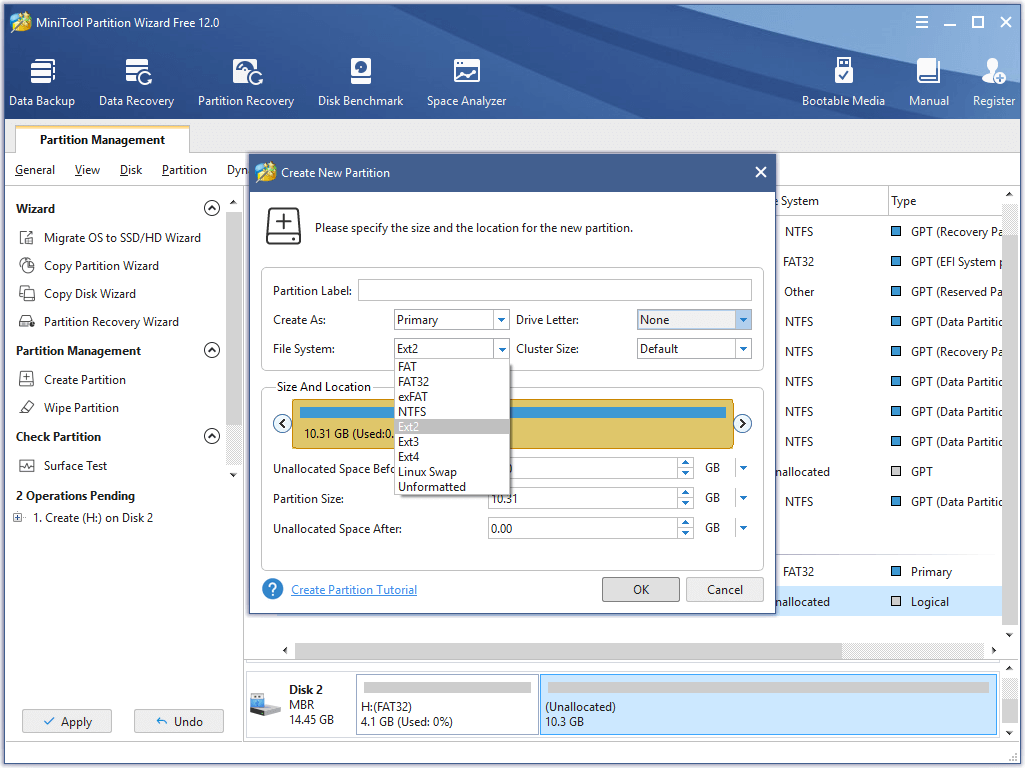This screenshot has width=1025, height=768.
Task: Click Cancel in the dialog
Action: click(x=724, y=590)
